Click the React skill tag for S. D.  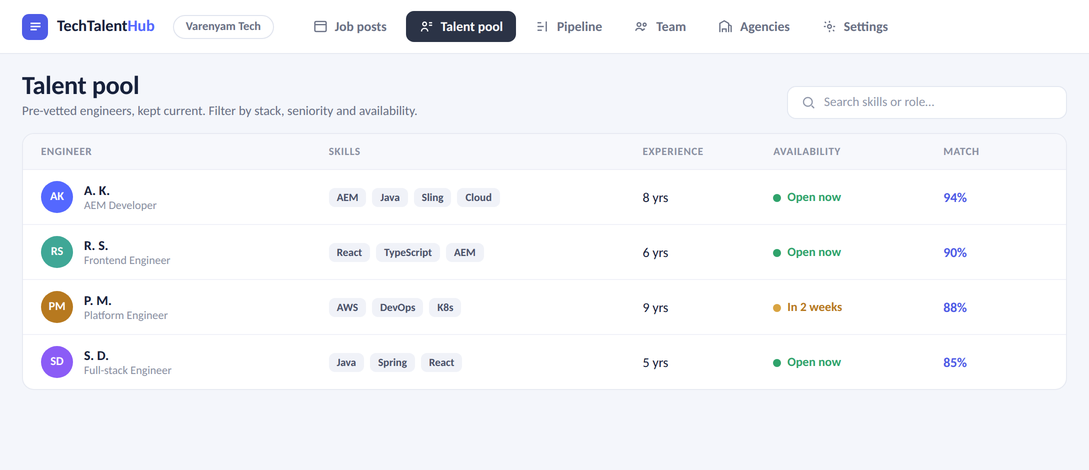click(442, 362)
